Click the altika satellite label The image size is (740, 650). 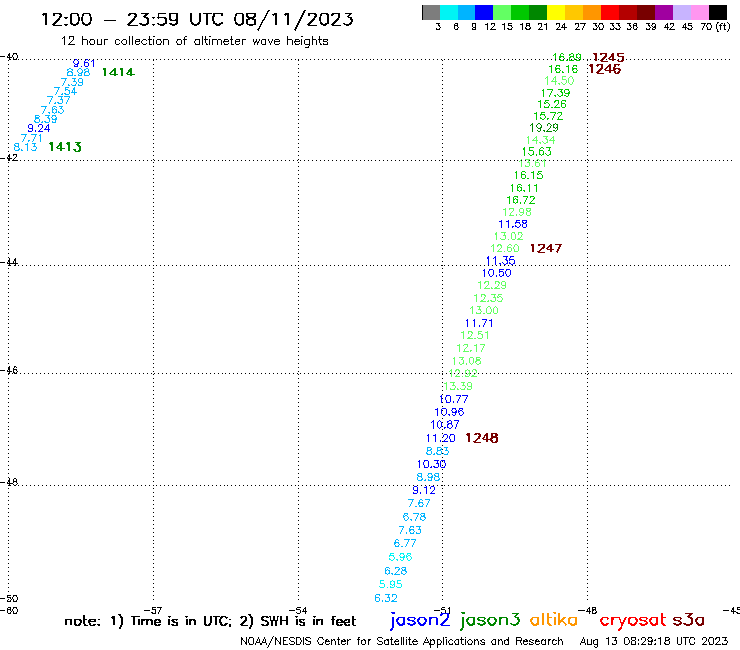click(x=553, y=620)
